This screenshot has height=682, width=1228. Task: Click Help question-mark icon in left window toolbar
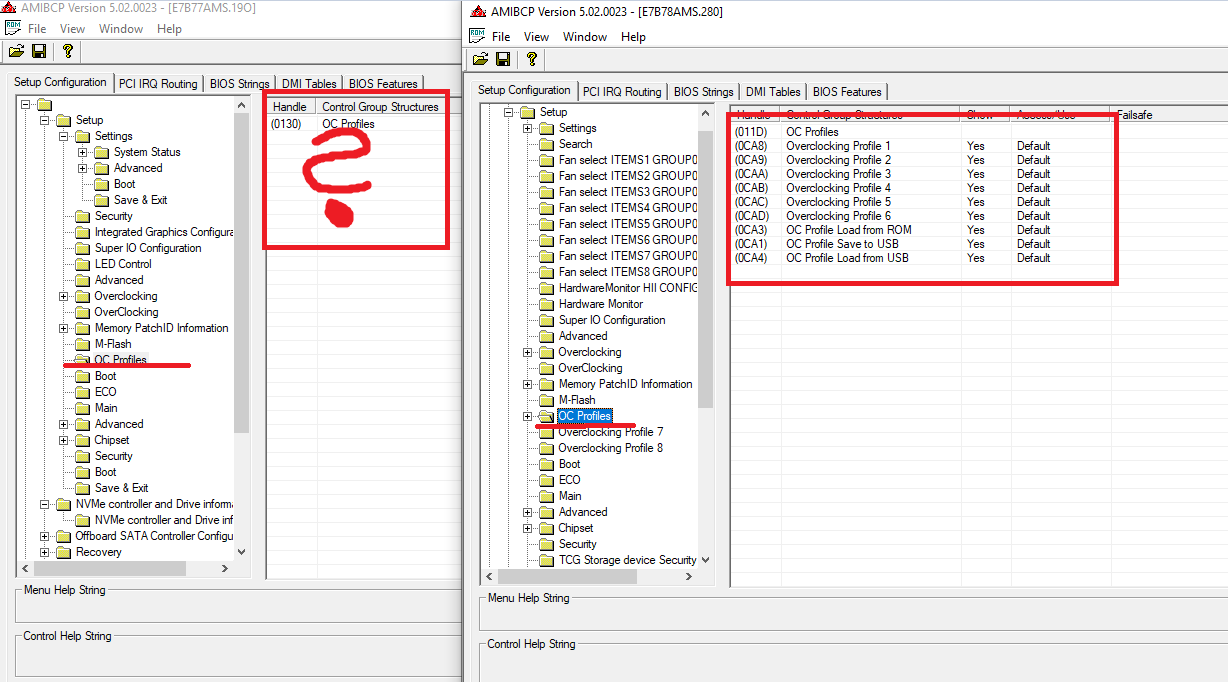point(67,51)
